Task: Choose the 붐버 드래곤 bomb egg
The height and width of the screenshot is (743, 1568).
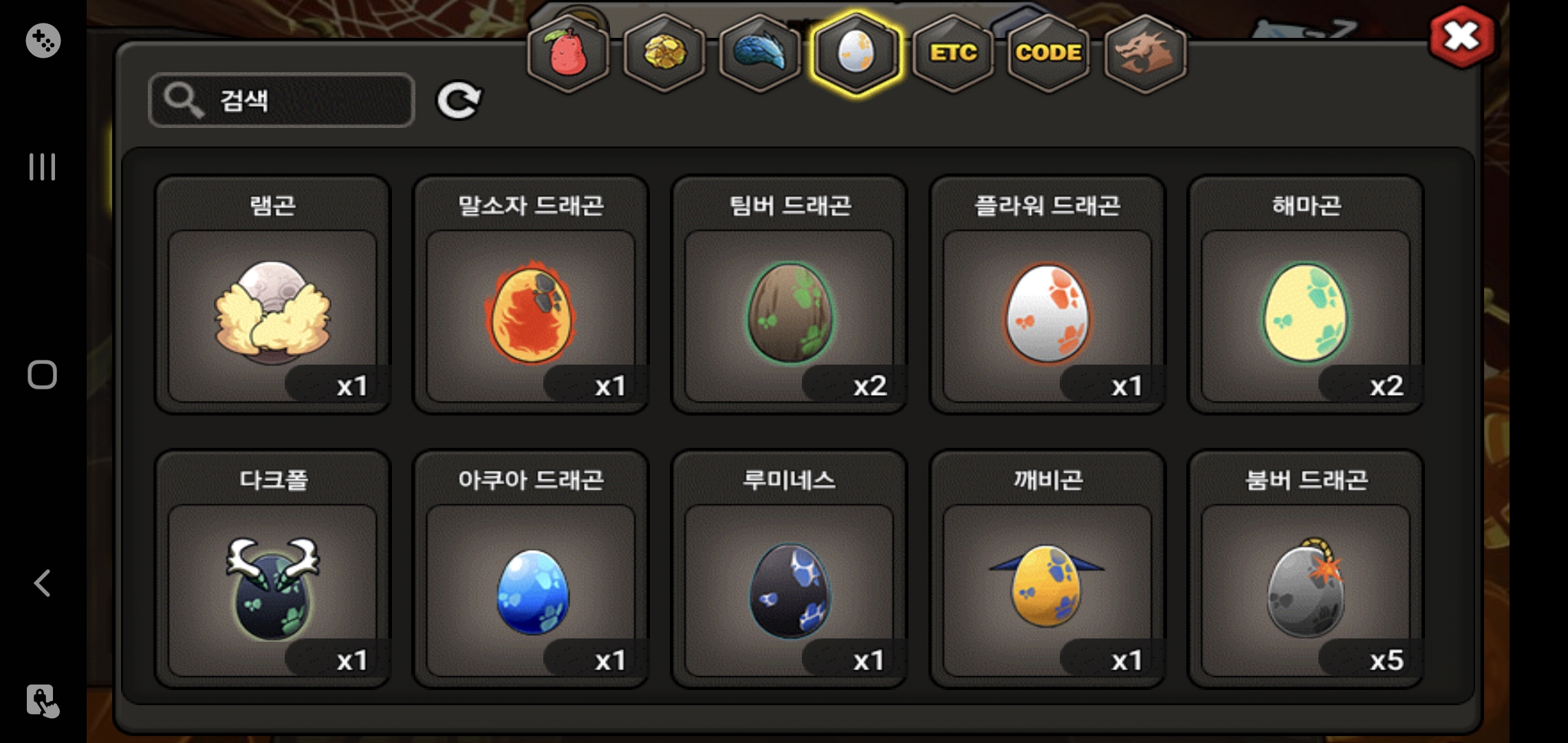Action: point(1305,569)
